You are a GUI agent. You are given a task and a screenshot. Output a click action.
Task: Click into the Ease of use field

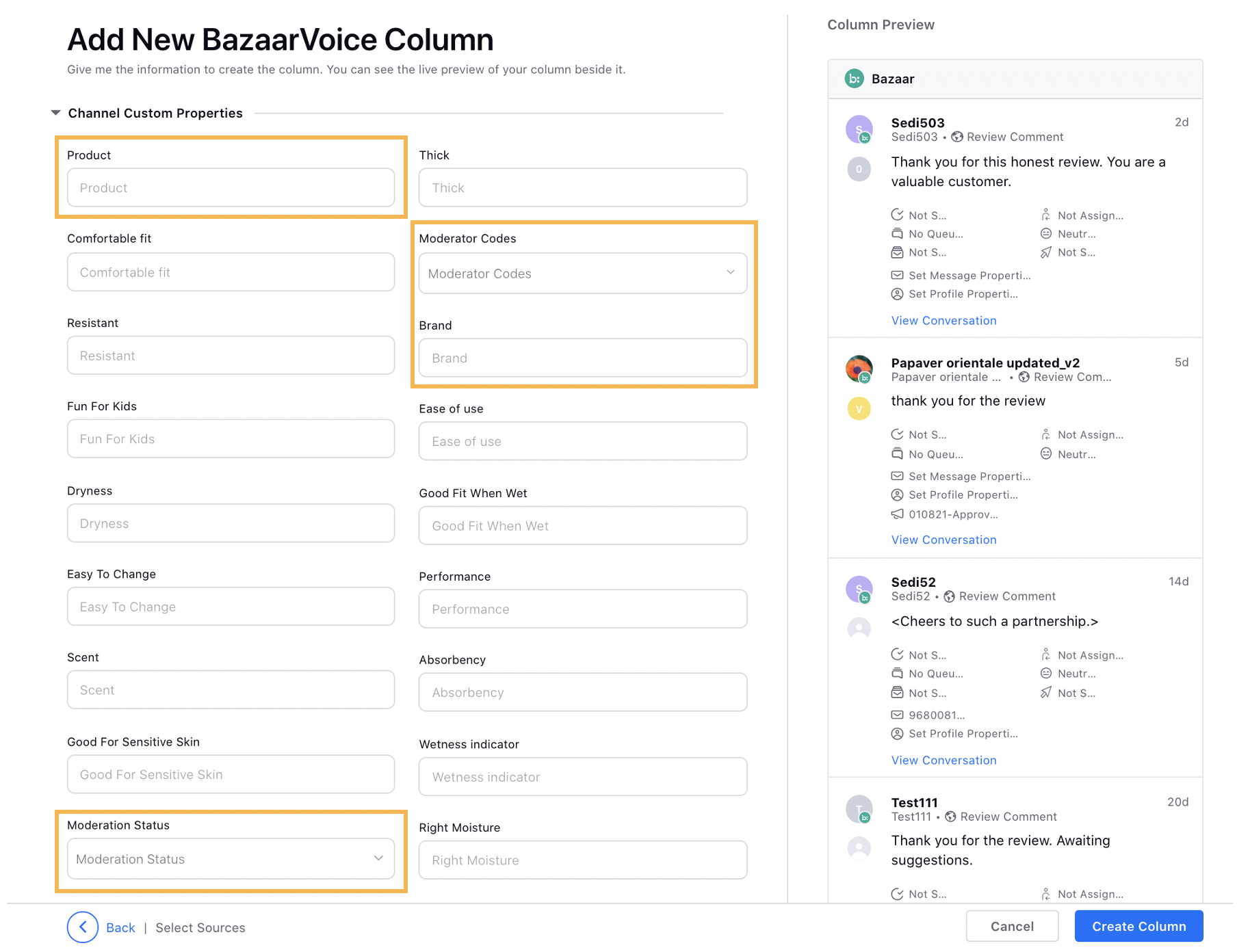[x=583, y=441]
